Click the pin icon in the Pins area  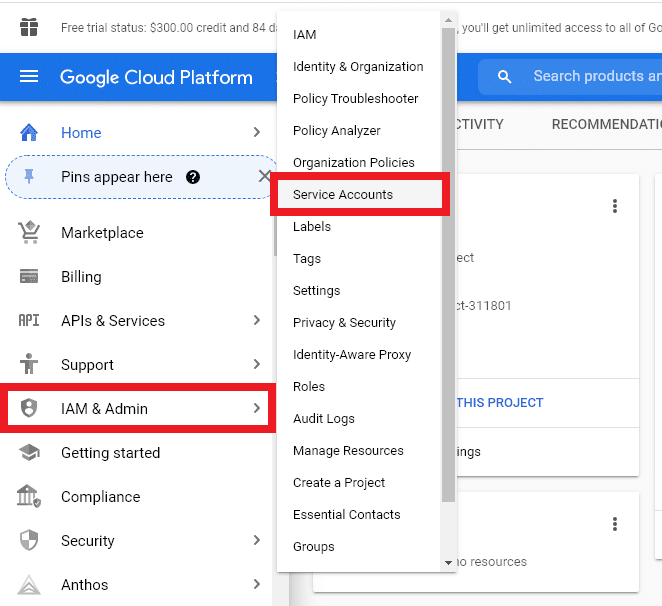click(x=29, y=176)
